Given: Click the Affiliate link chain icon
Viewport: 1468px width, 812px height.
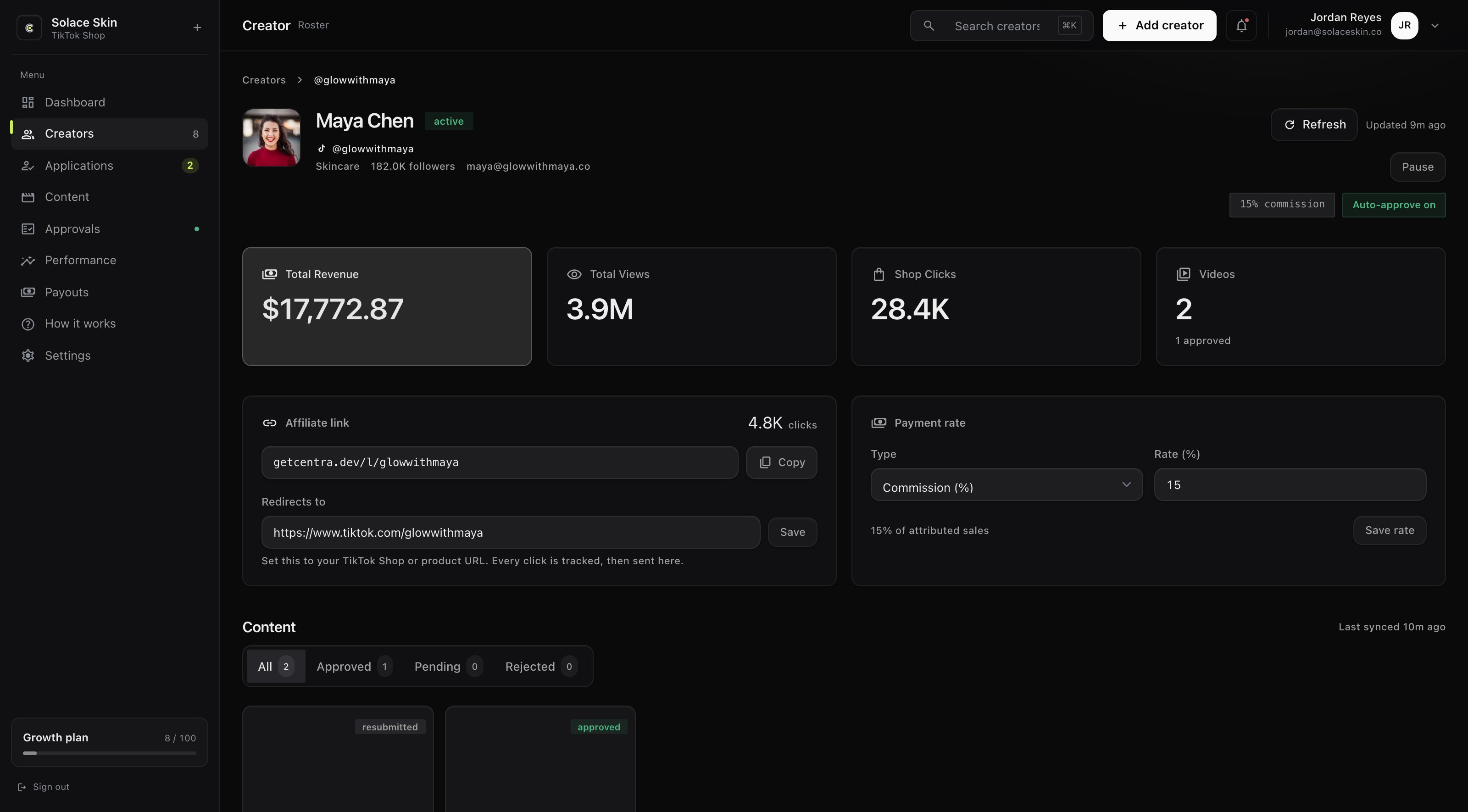Looking at the screenshot, I should point(270,423).
